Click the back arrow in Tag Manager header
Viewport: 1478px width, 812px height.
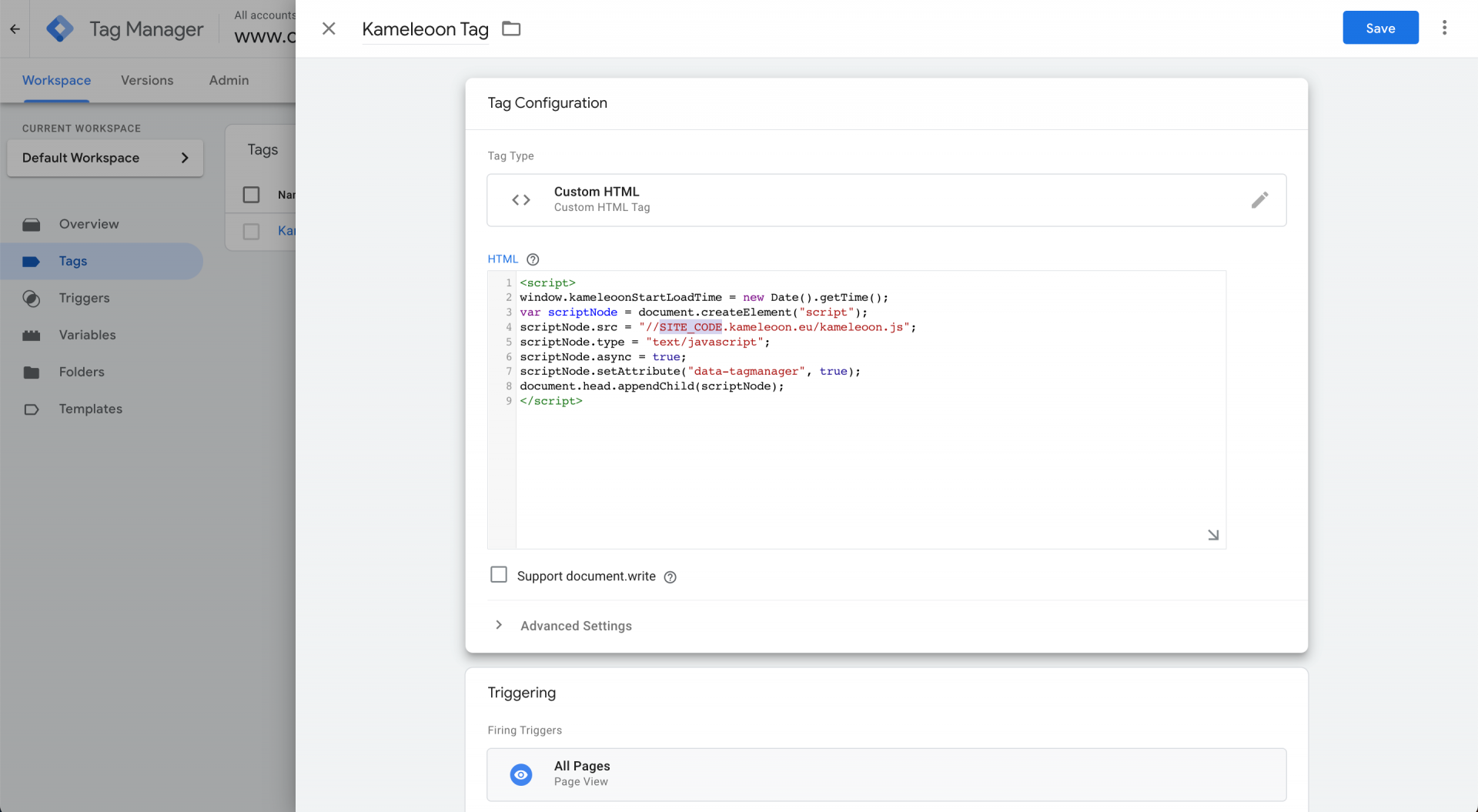pos(15,29)
